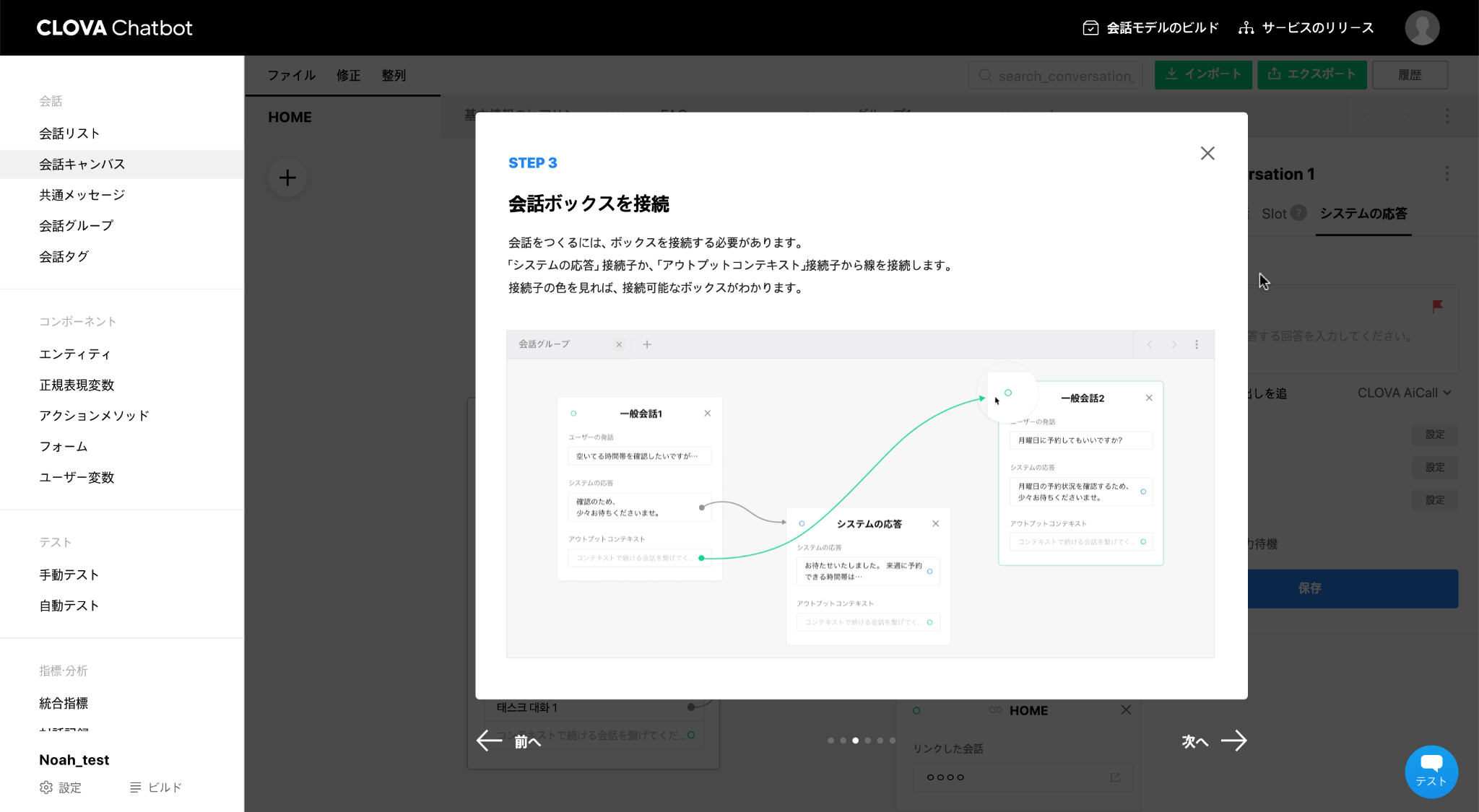Click the blue 保存 button
This screenshot has height=812, width=1479.
[x=1353, y=588]
